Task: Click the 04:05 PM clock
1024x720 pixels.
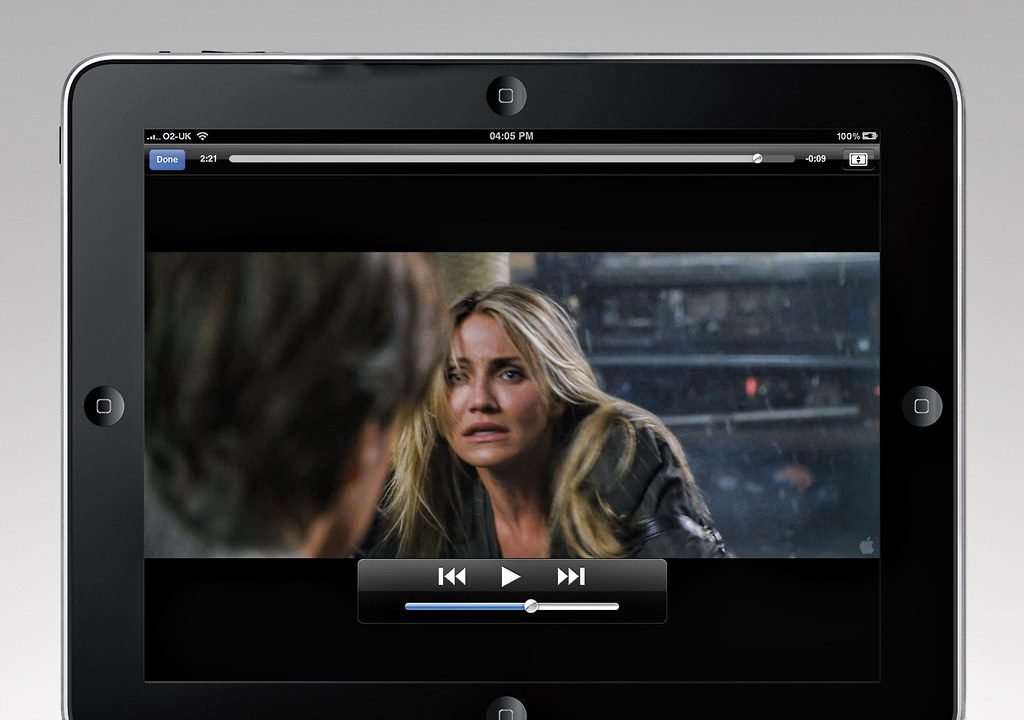Action: coord(511,136)
